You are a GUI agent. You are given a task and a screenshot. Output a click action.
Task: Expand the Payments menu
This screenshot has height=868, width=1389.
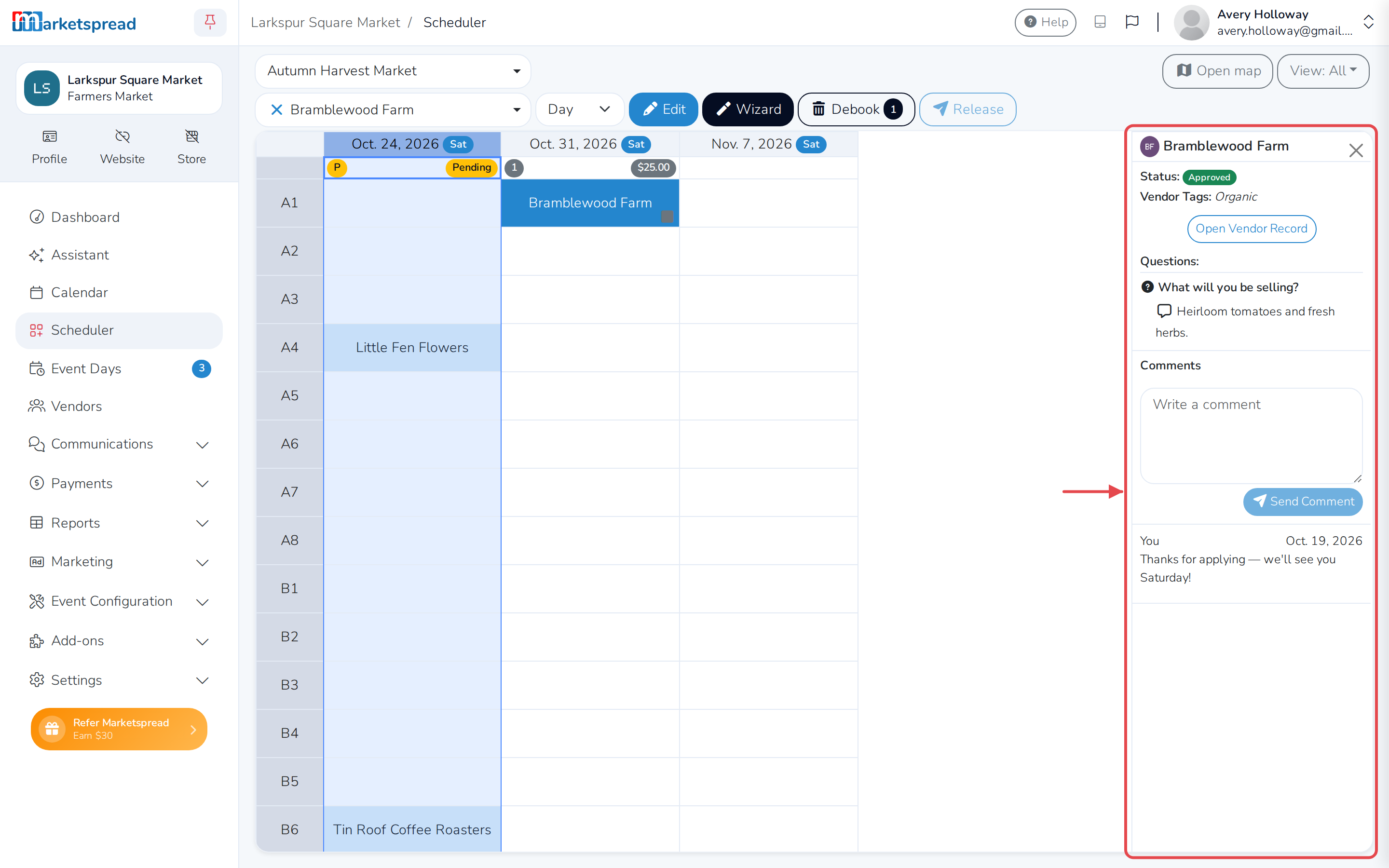pyautogui.click(x=119, y=483)
